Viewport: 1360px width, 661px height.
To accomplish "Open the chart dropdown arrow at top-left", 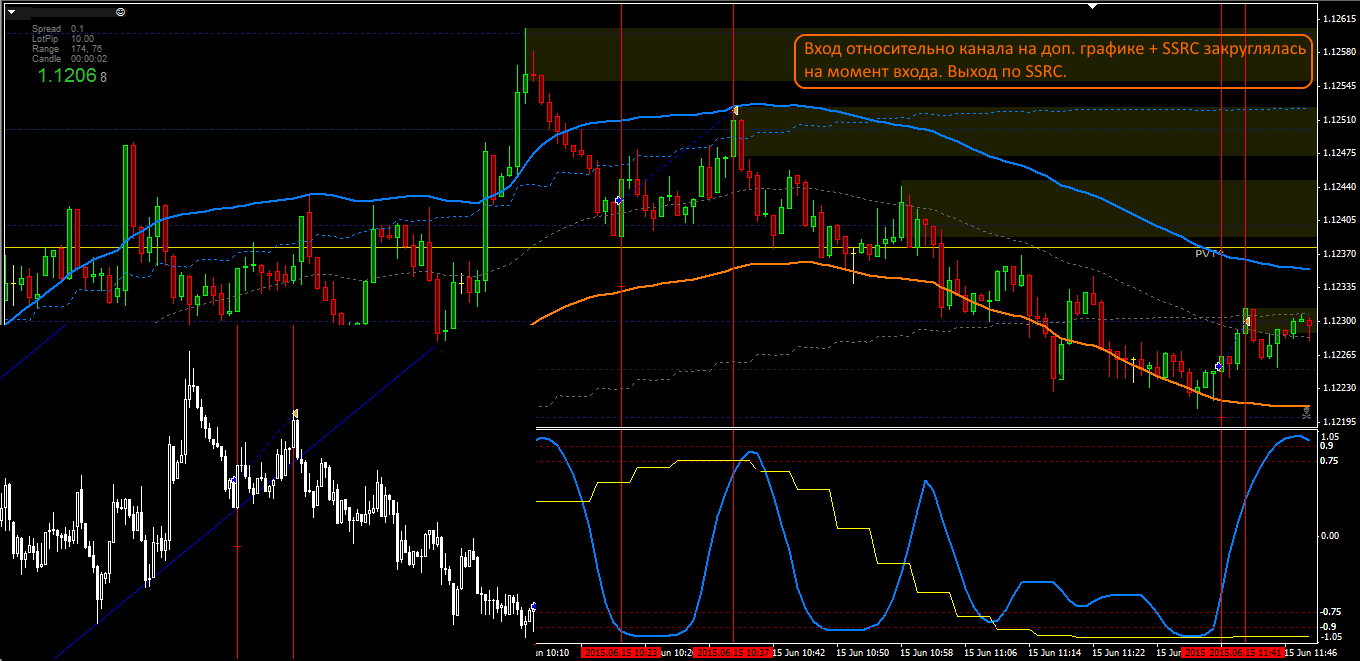I will pyautogui.click(x=11, y=11).
